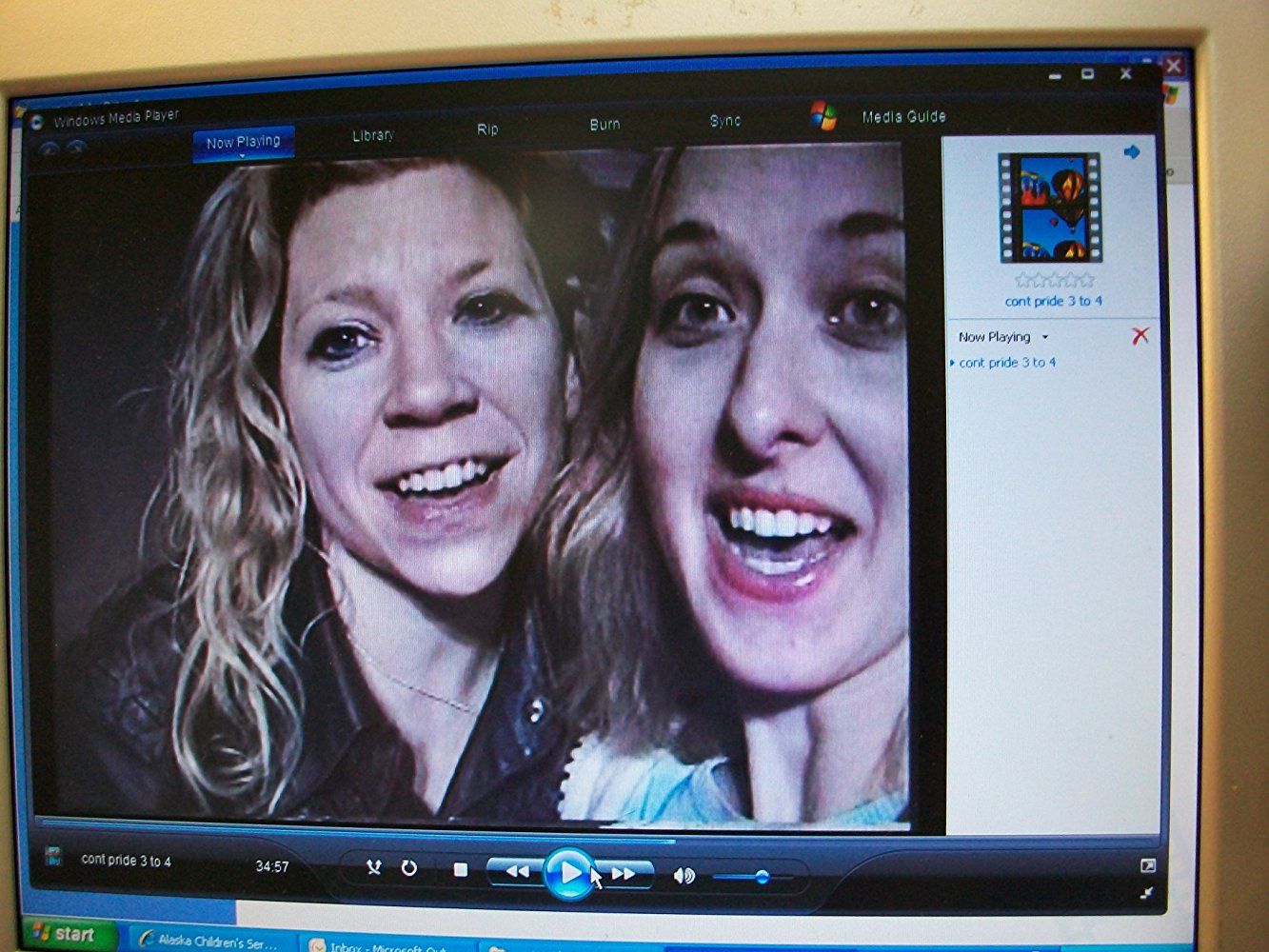Viewport: 1269px width, 952px height.
Task: Open the Burn tab
Action: click(605, 124)
